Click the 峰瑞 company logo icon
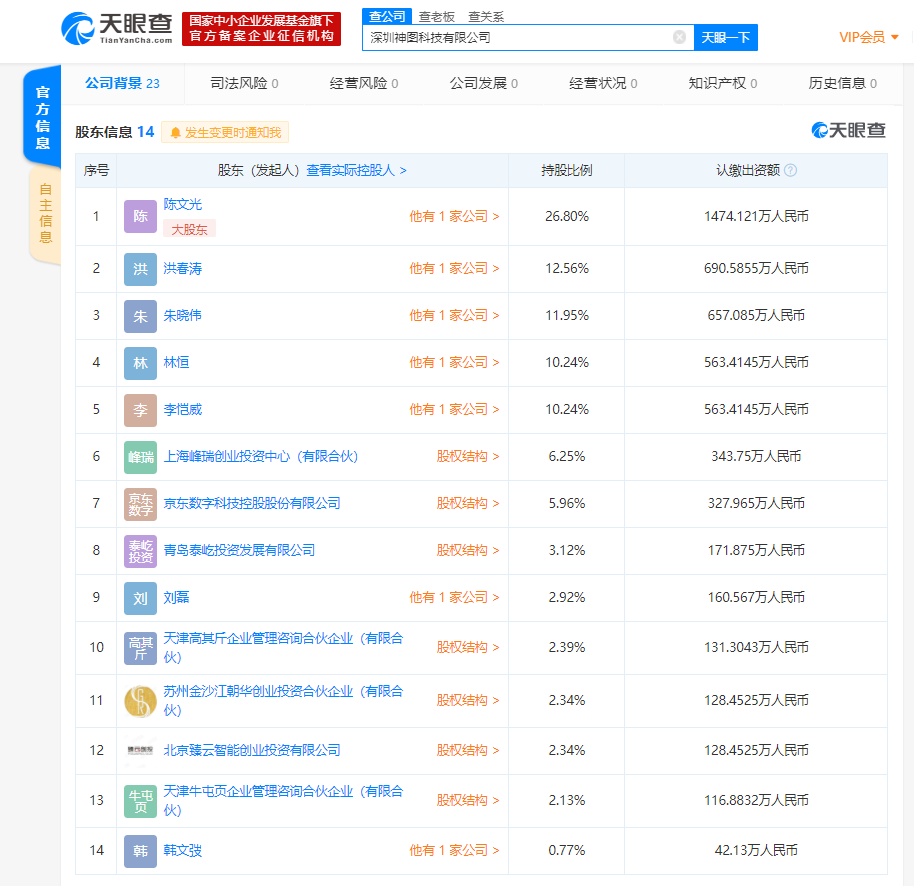The height and width of the screenshot is (886, 914). tap(140, 457)
